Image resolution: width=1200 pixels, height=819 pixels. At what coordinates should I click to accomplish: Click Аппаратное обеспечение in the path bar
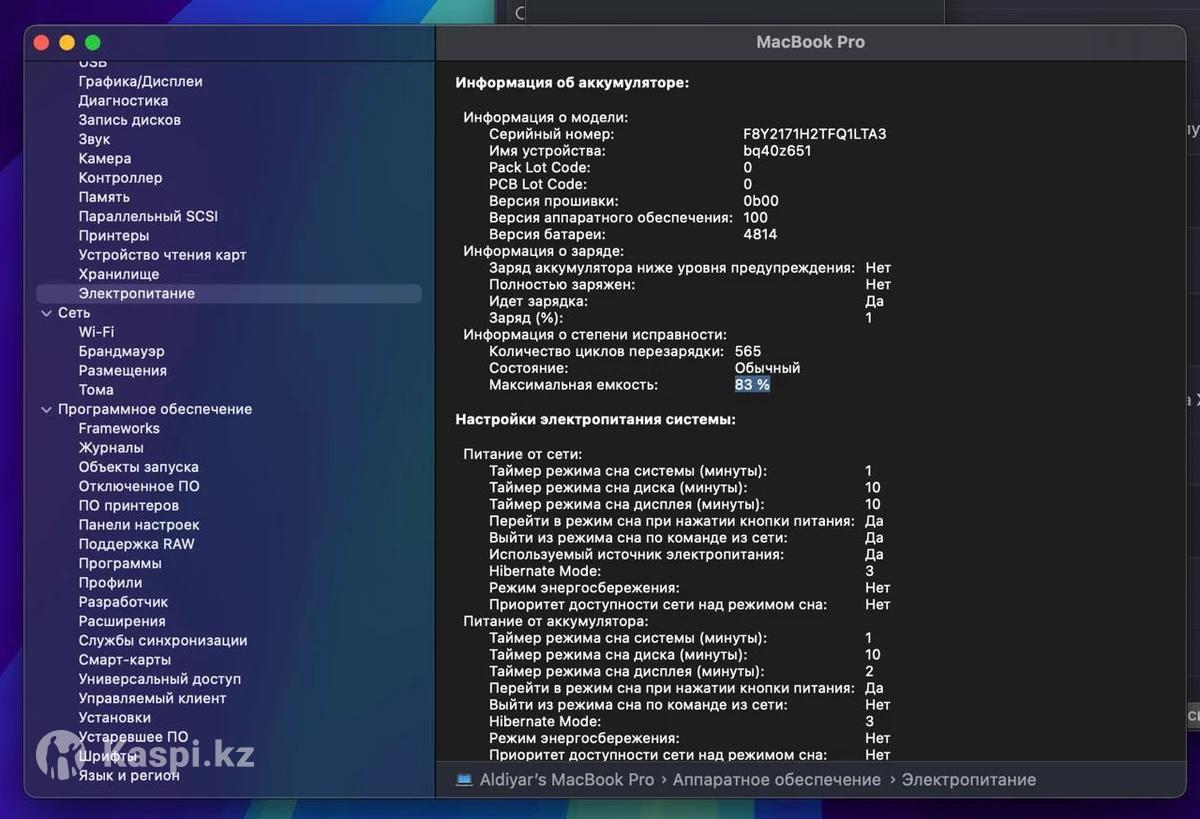pos(776,780)
